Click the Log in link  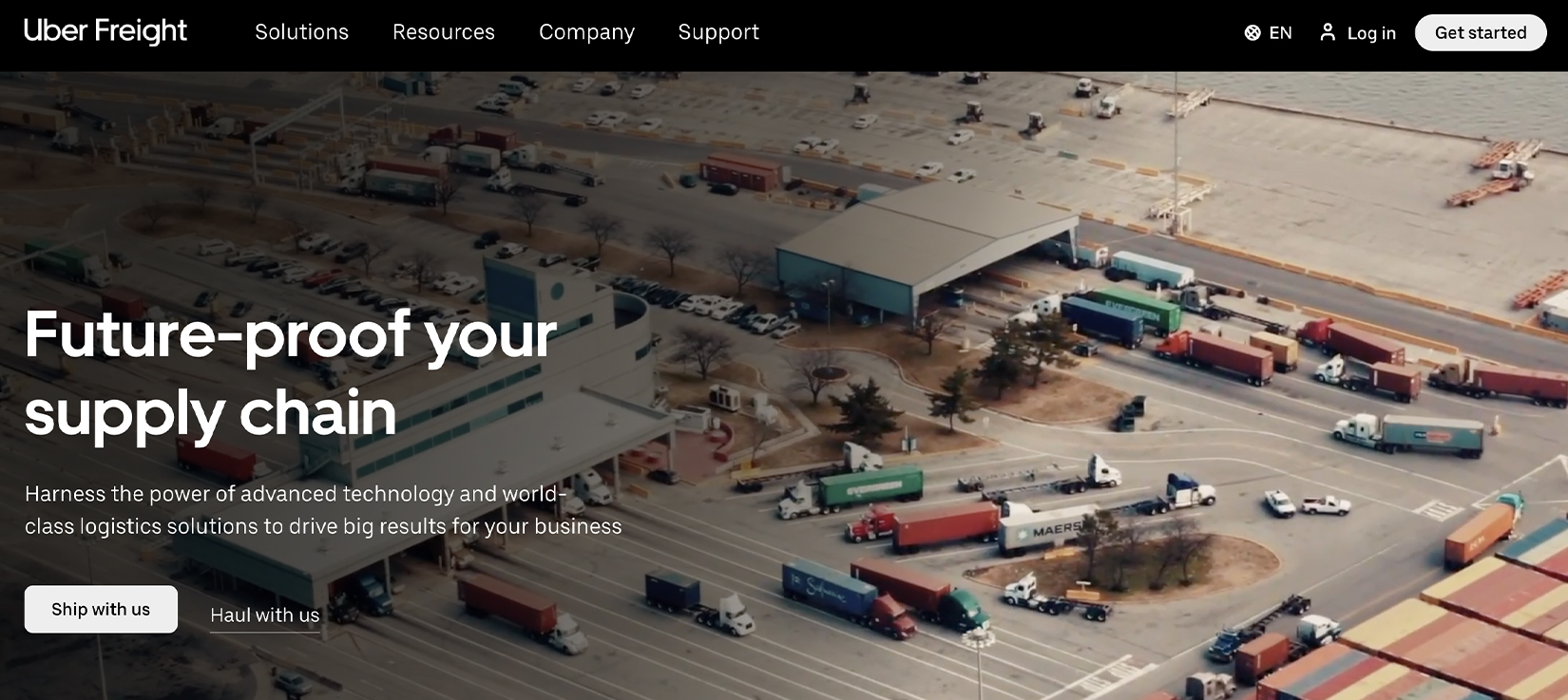(x=1358, y=33)
